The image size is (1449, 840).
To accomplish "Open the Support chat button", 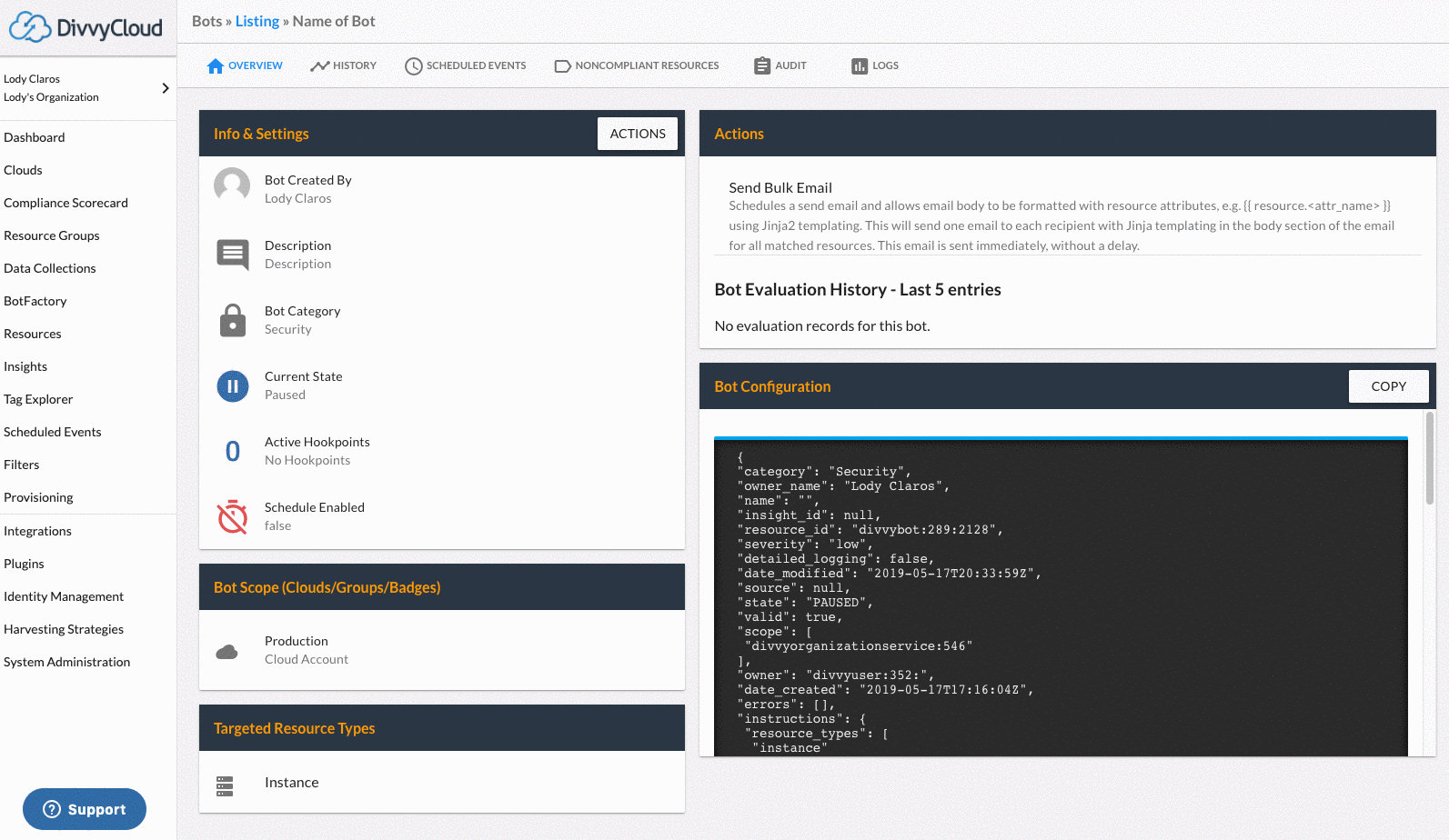I will [85, 809].
